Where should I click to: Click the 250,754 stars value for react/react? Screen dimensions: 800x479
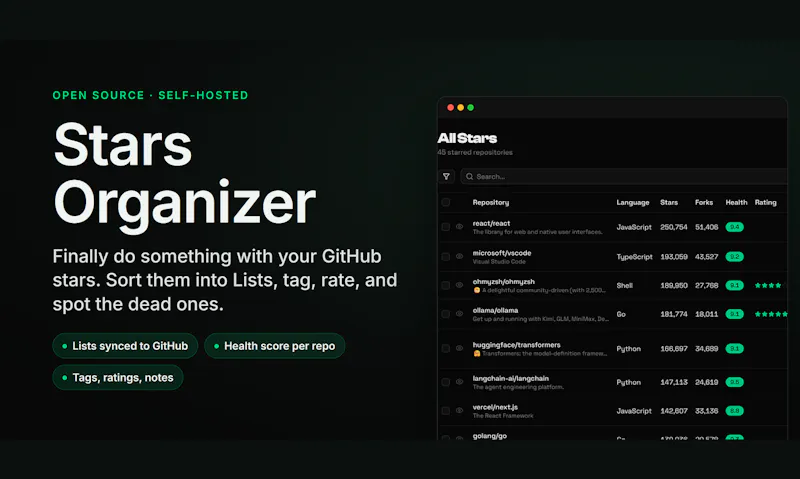click(673, 227)
